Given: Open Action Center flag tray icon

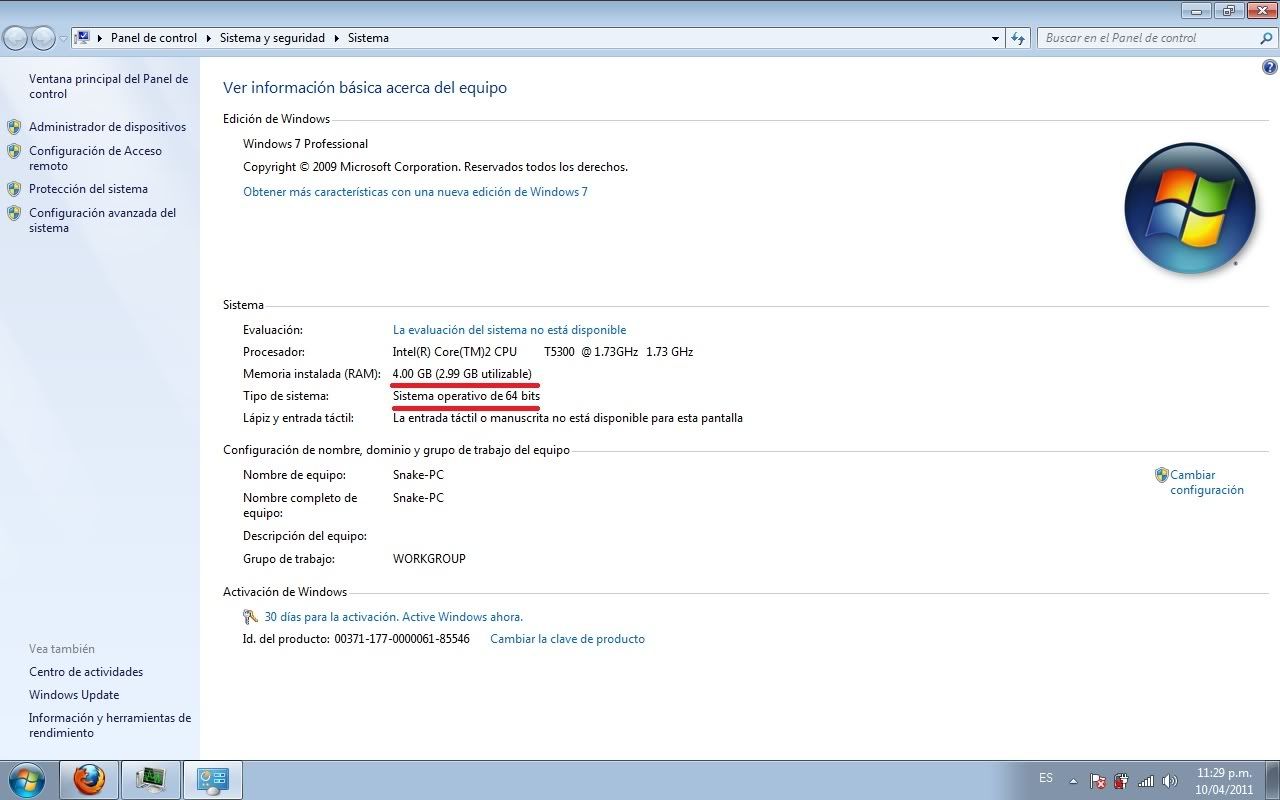Looking at the screenshot, I should (1097, 781).
